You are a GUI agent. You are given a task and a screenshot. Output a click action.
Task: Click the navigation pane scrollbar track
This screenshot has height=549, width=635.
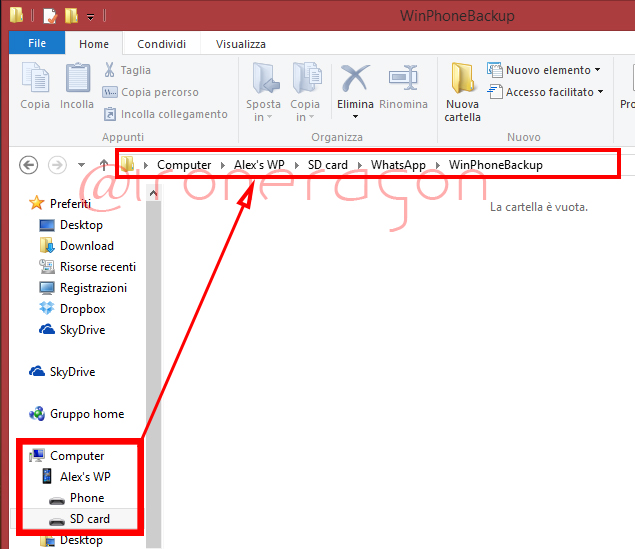coord(153,375)
